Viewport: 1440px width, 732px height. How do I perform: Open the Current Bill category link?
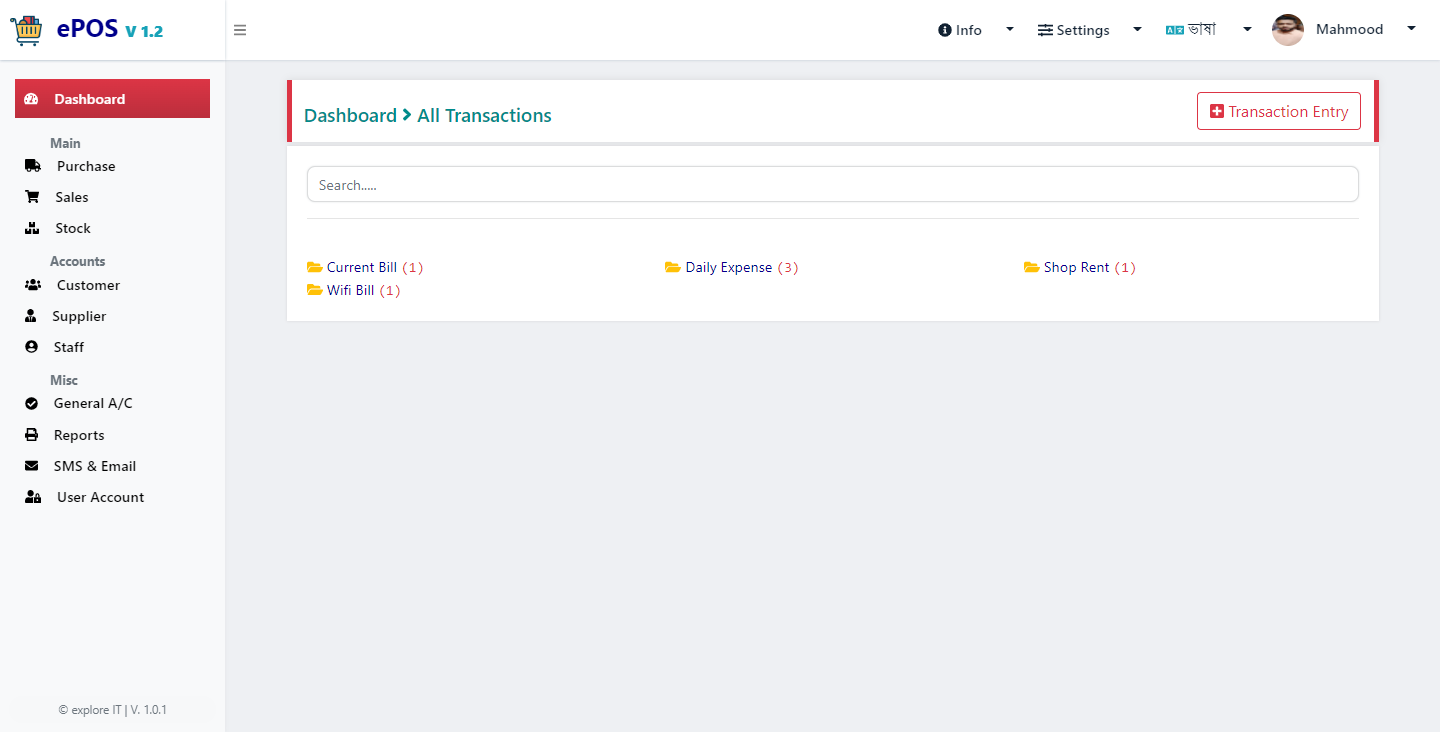point(362,267)
